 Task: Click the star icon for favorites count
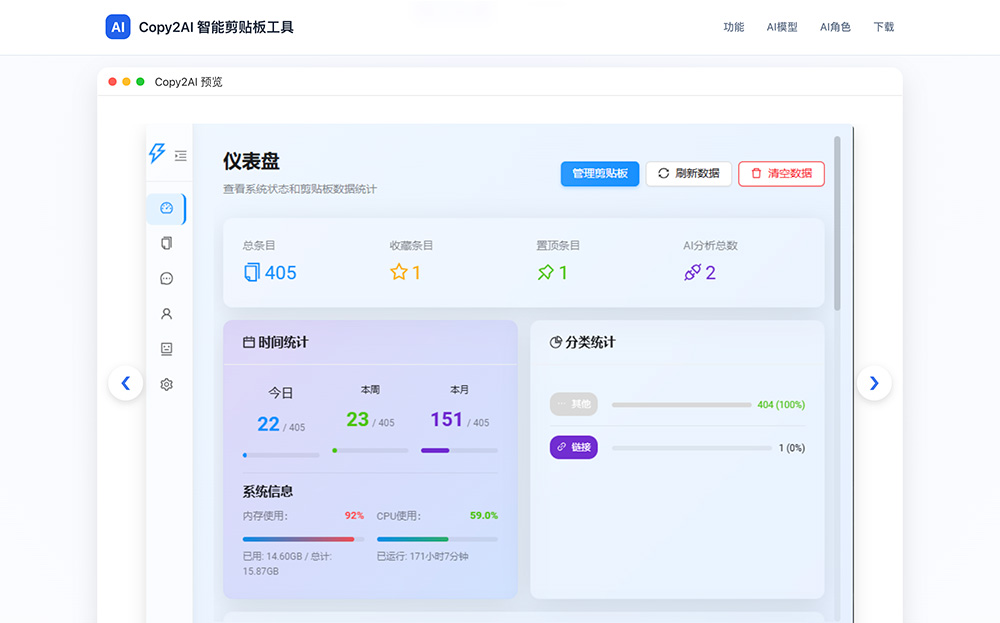pyautogui.click(x=399, y=272)
